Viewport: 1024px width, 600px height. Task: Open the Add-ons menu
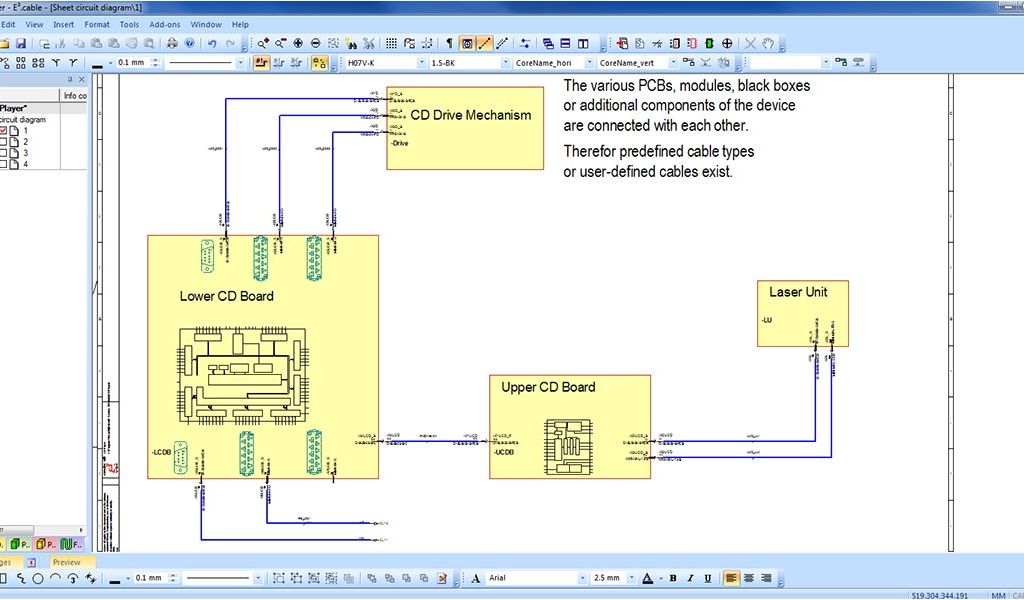click(165, 24)
